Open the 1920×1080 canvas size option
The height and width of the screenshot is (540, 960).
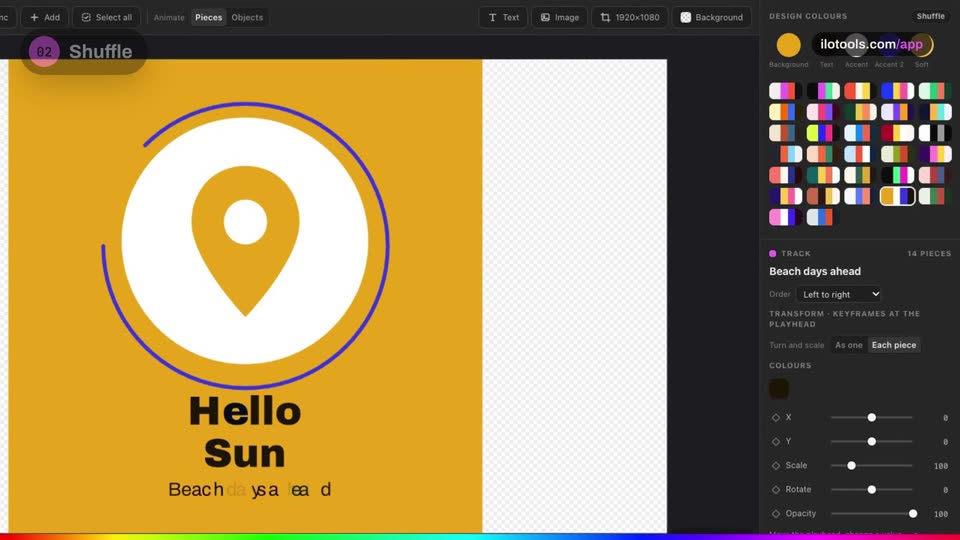(630, 17)
